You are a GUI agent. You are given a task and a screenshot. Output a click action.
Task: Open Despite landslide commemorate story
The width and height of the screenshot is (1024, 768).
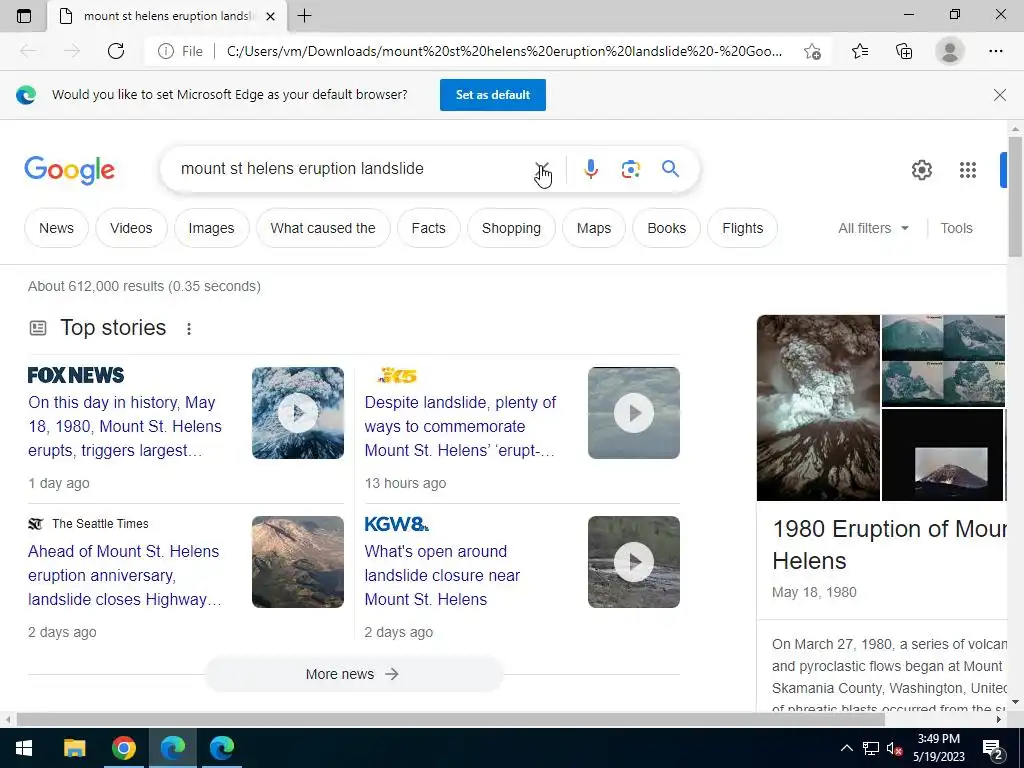(460, 426)
